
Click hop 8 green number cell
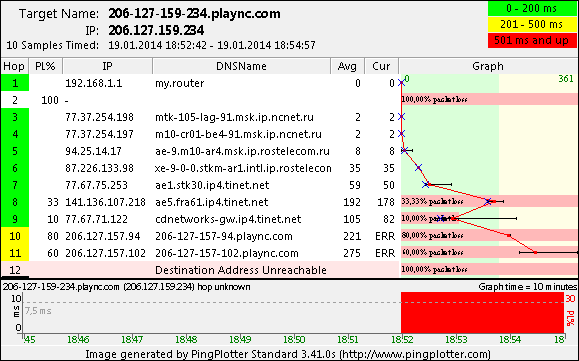(15, 202)
